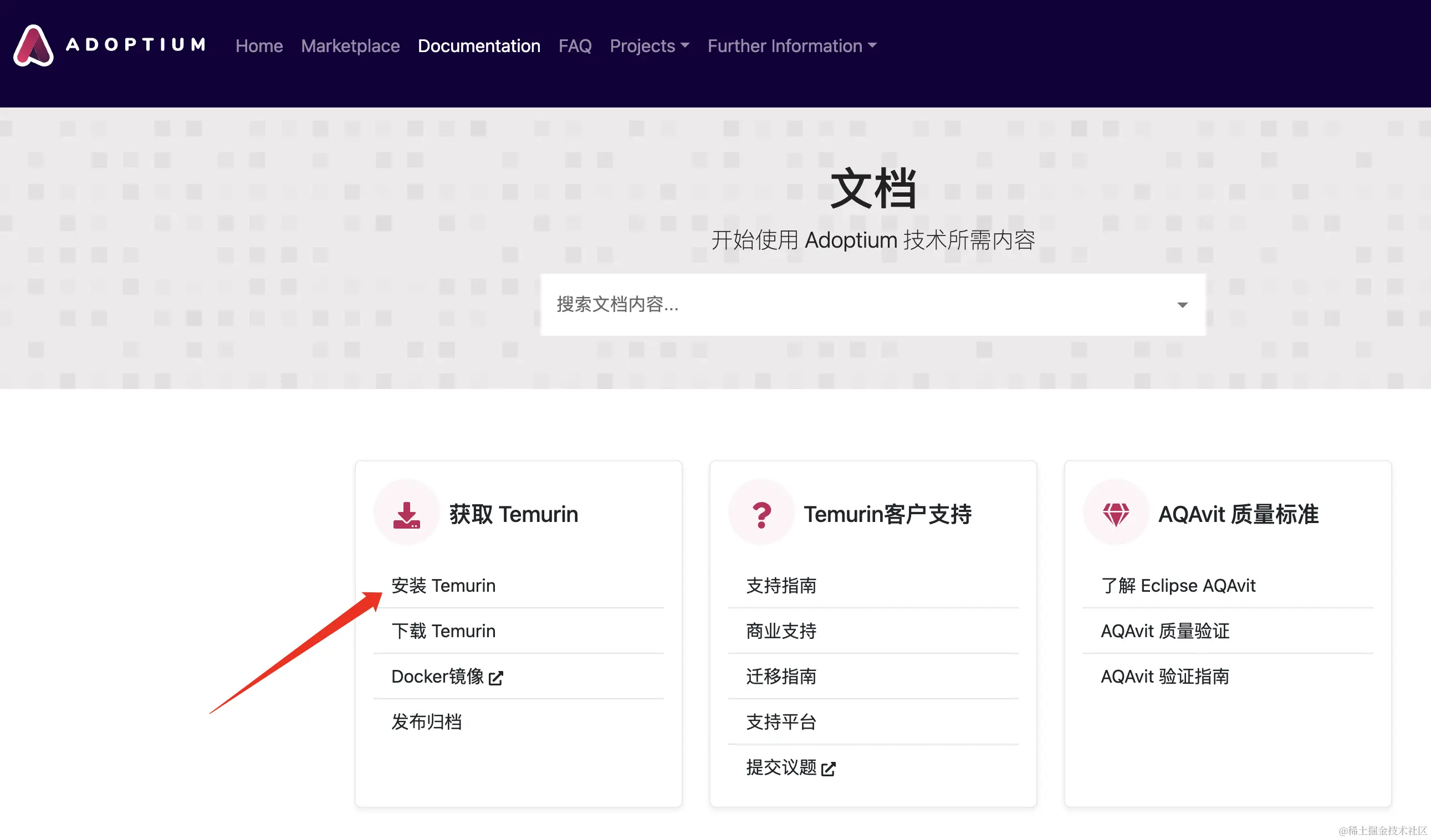
Task: Click the Adoptium logo icon
Action: 33,45
